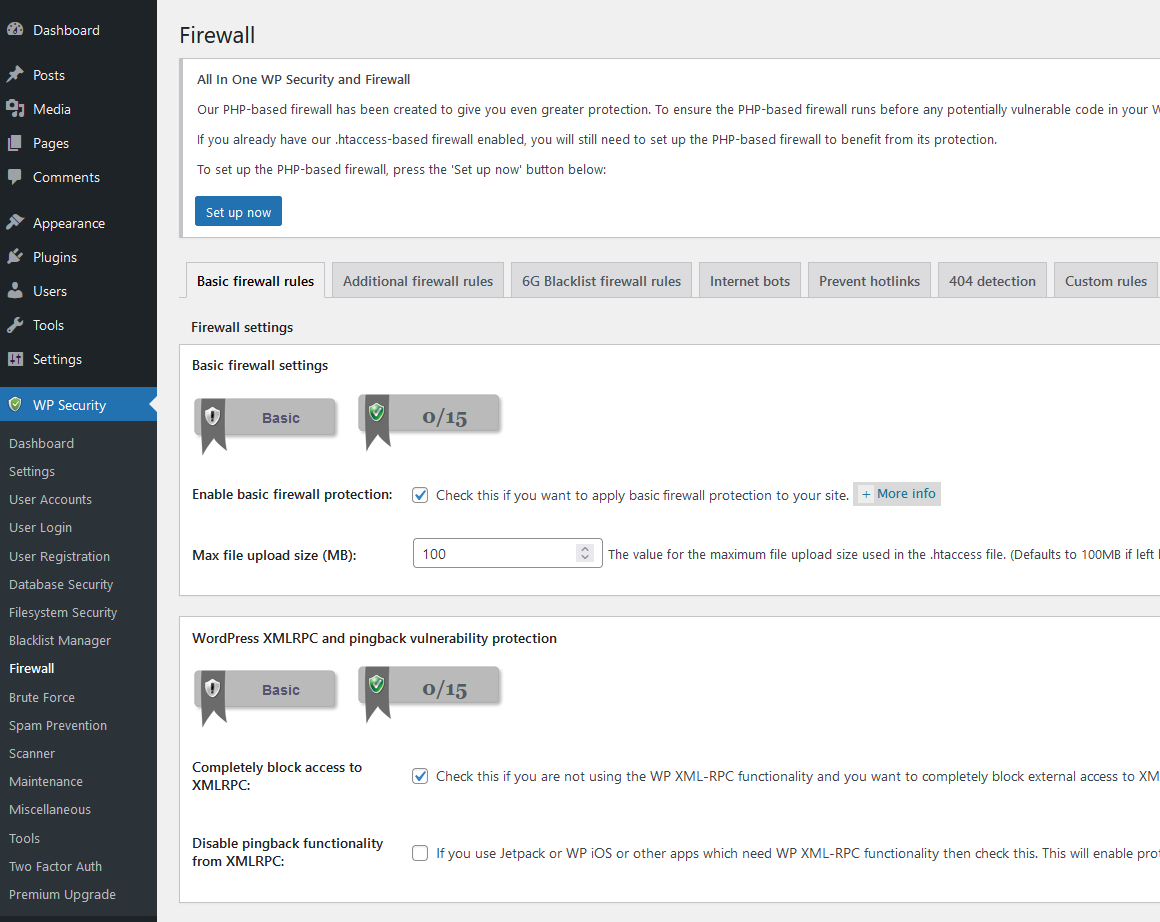1160x922 pixels.
Task: Click the 0/15 score badge under Basic firewall settings
Action: click(x=429, y=421)
